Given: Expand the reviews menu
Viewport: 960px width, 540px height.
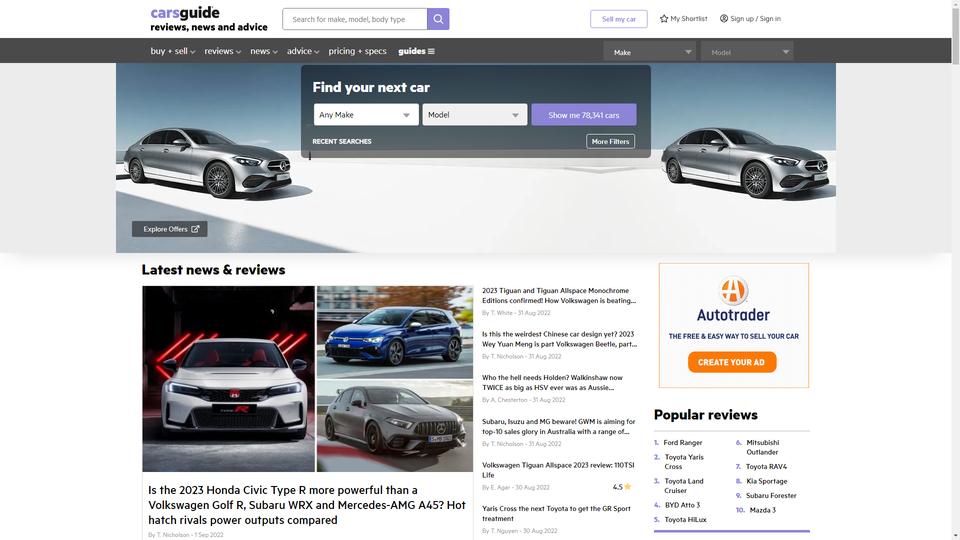Looking at the screenshot, I should [222, 51].
